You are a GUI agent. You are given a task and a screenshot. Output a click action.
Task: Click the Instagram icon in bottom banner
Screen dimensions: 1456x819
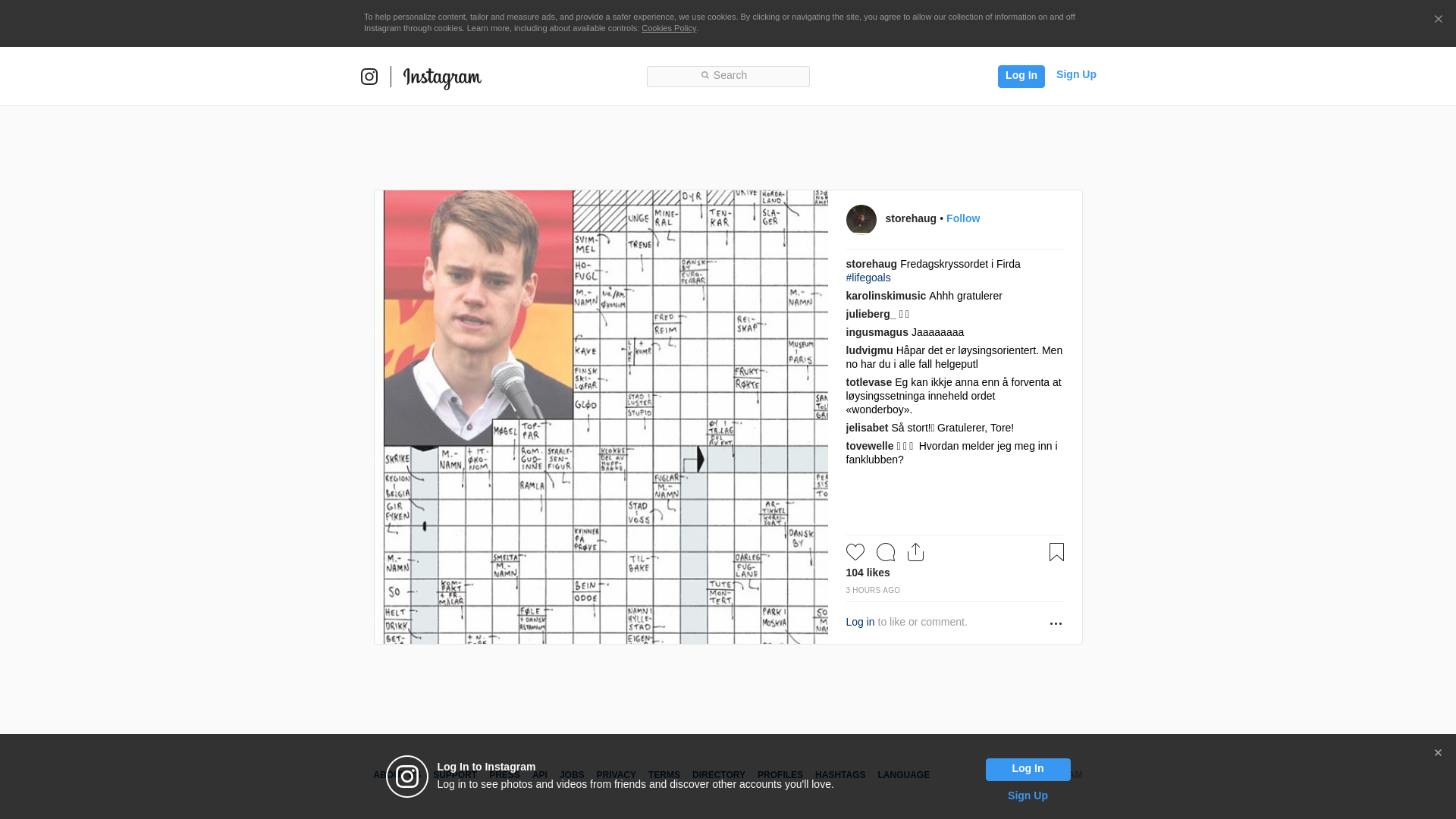407,777
